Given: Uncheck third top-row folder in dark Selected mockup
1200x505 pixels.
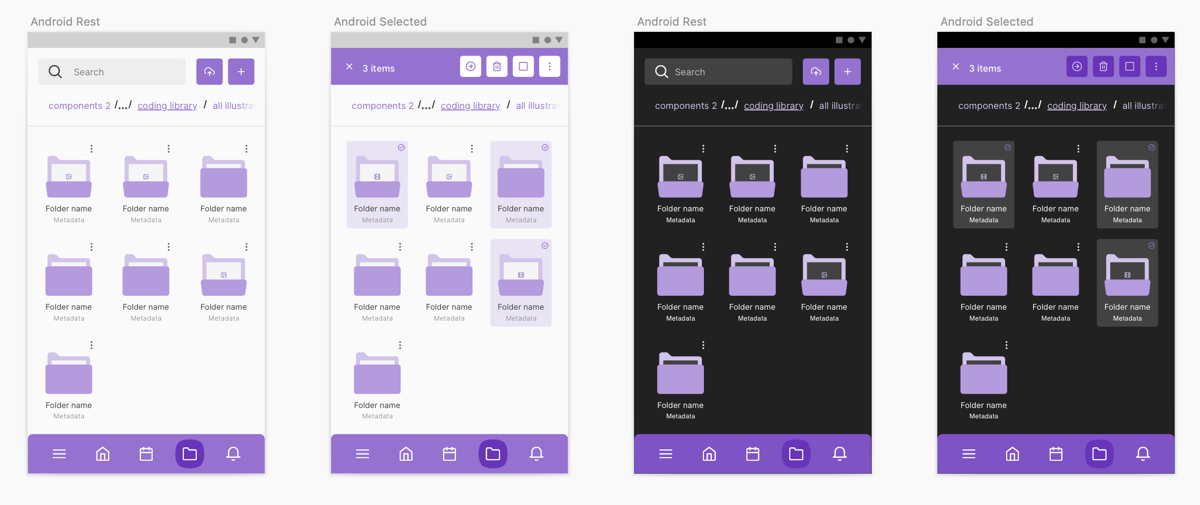Looking at the screenshot, I should coord(1152,148).
